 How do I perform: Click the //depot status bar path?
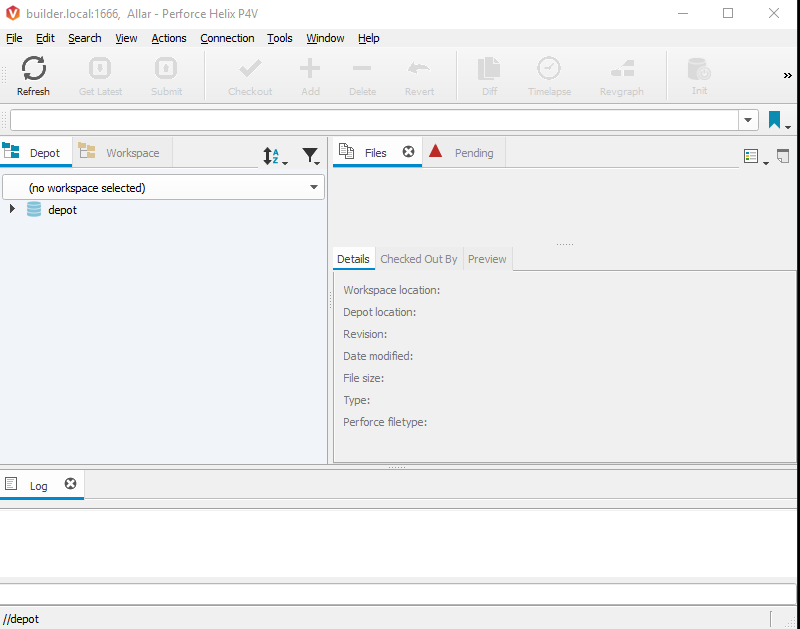point(21,619)
